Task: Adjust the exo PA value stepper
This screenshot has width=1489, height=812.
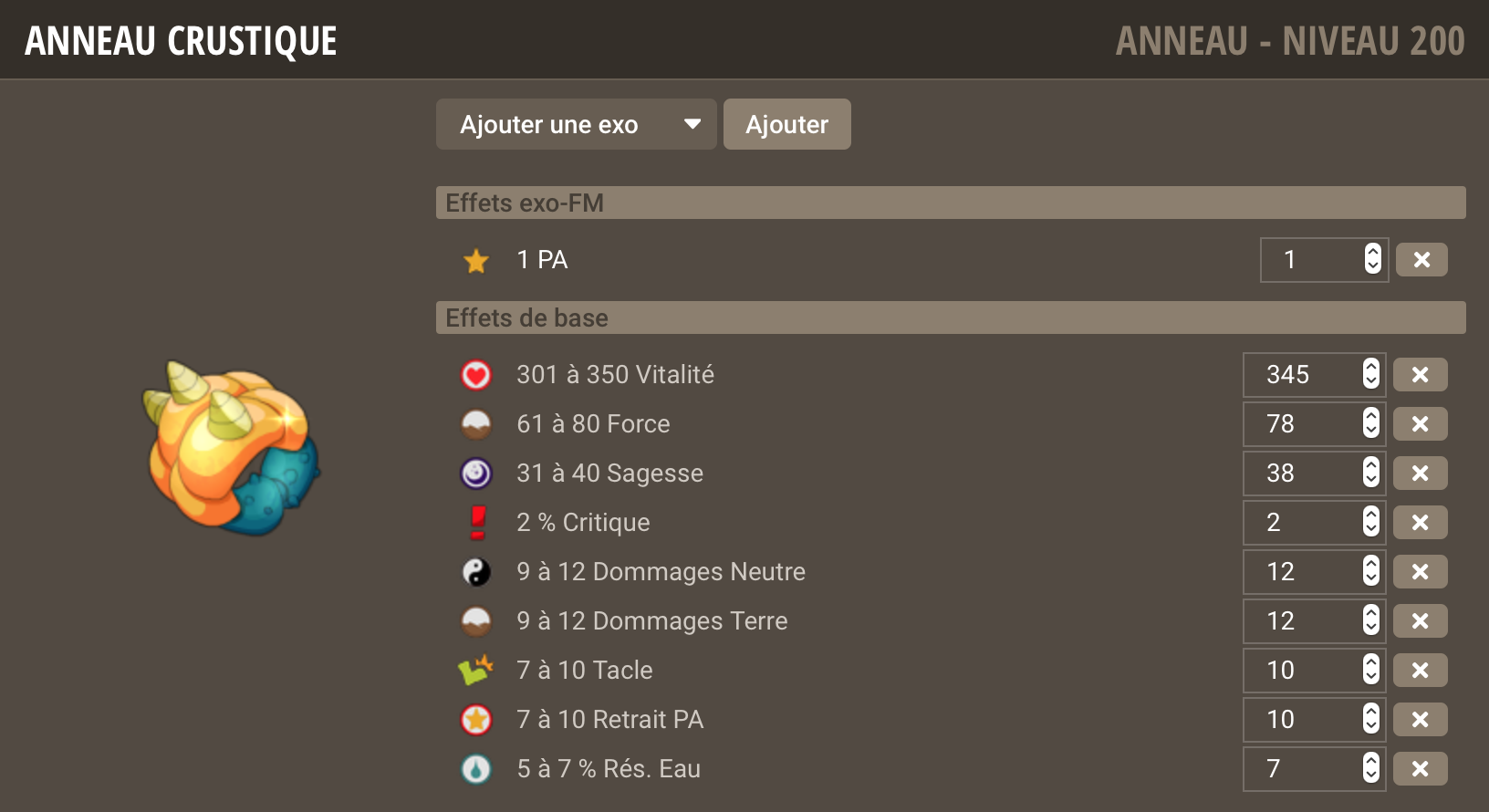Action: click(1373, 259)
